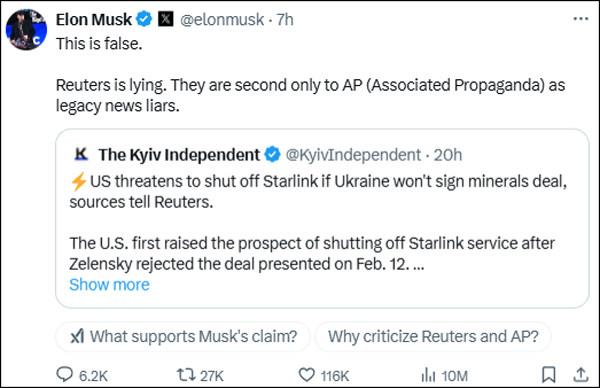The width and height of the screenshot is (600, 388).
Task: Click Elon Musk's blue verified badge
Action: (x=144, y=19)
